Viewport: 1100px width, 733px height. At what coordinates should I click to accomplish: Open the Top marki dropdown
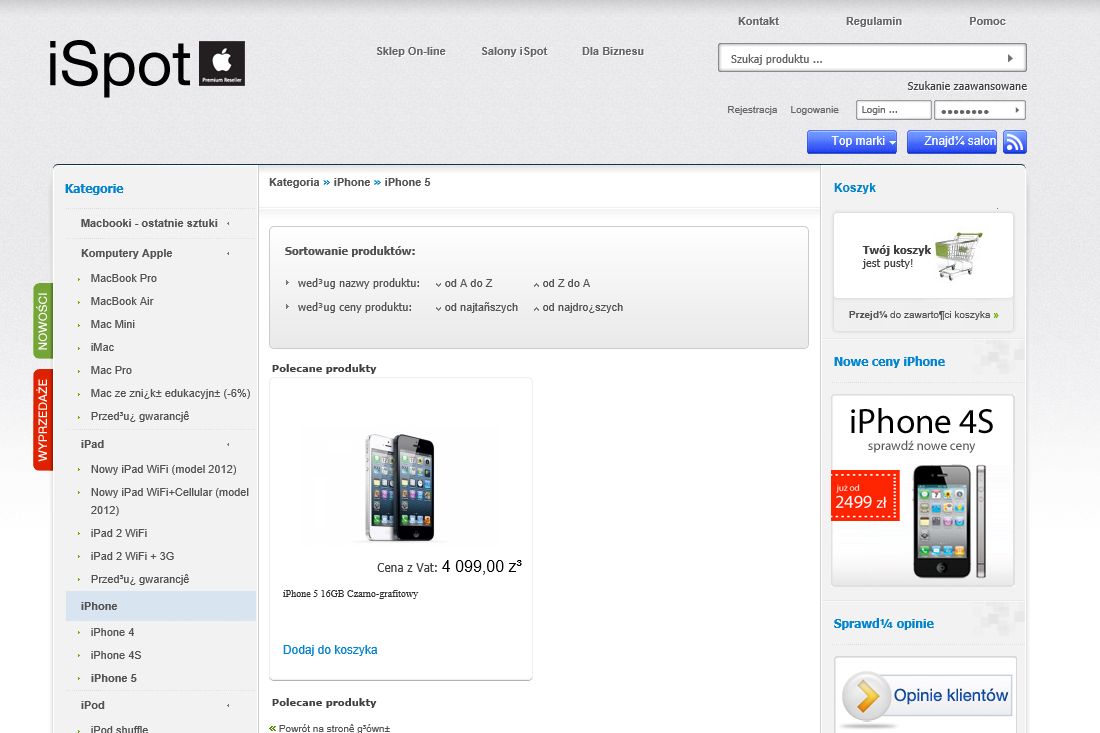click(x=852, y=142)
